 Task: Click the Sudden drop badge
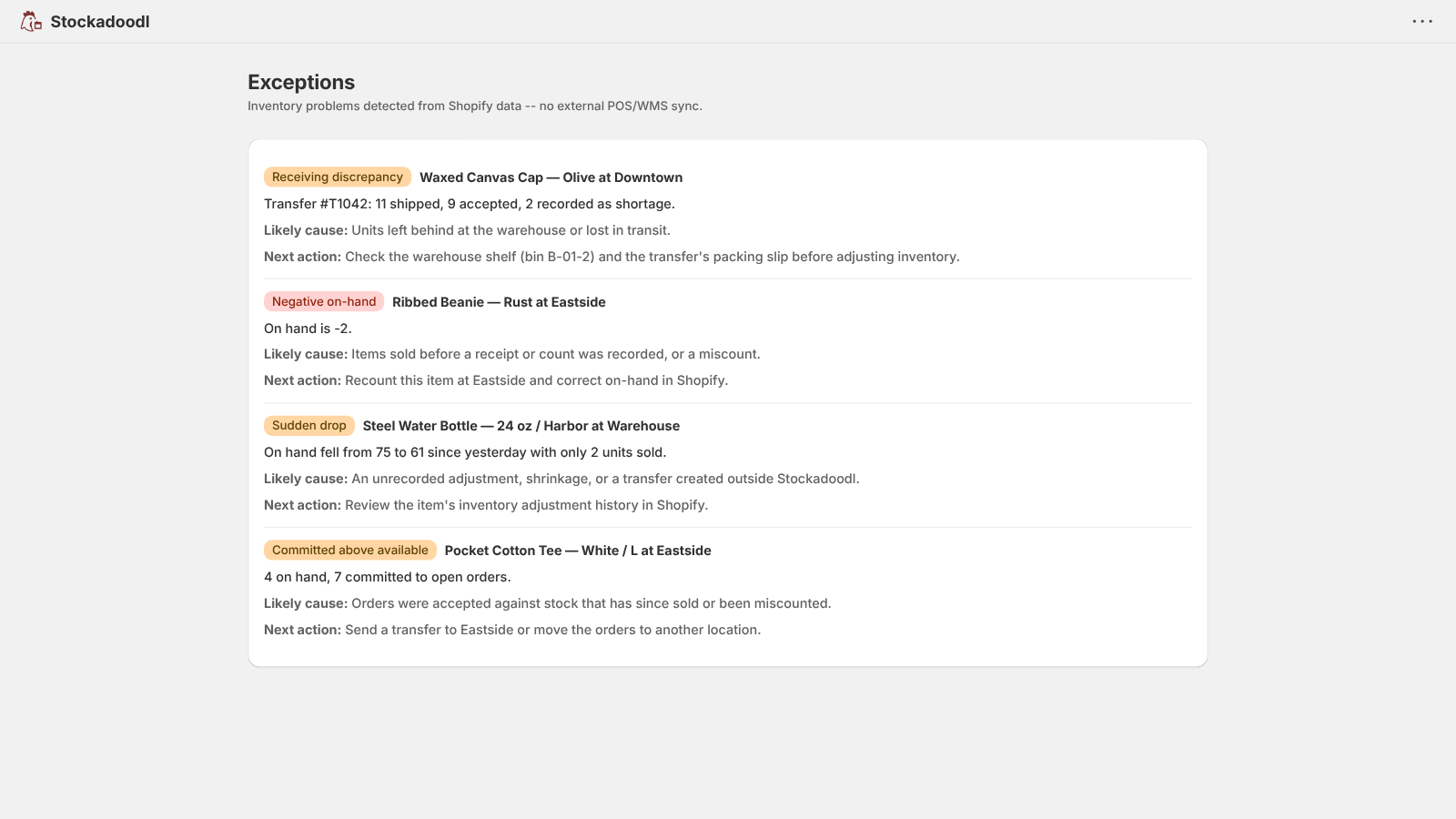point(309,426)
